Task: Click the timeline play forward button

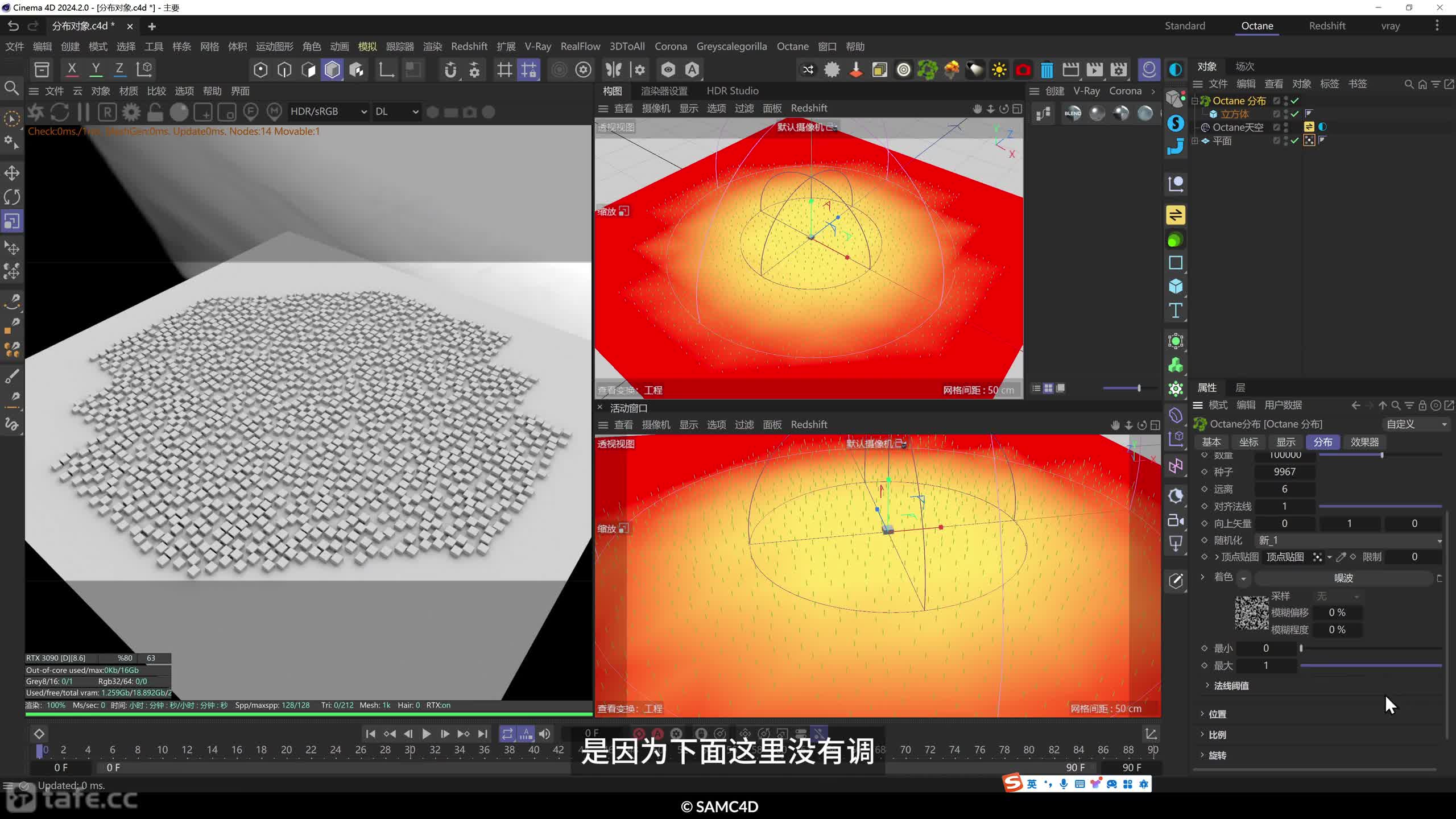Action: [426, 734]
